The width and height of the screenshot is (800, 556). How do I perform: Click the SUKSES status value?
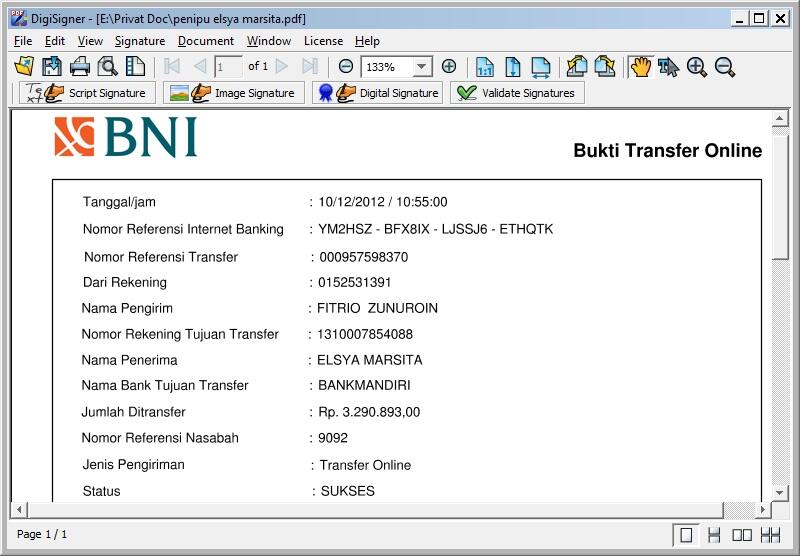click(347, 491)
